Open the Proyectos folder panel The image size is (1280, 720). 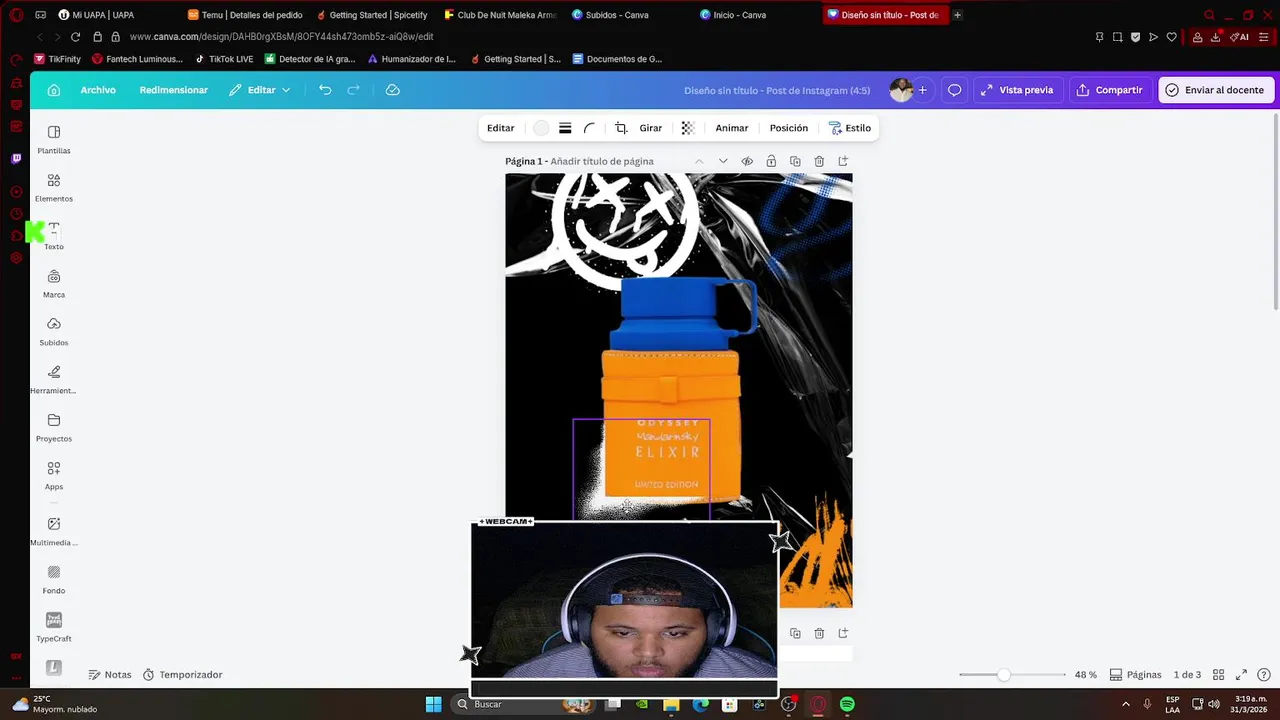point(54,427)
